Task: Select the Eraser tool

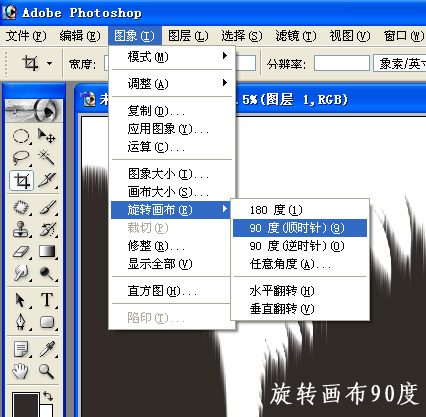Action: 21,252
